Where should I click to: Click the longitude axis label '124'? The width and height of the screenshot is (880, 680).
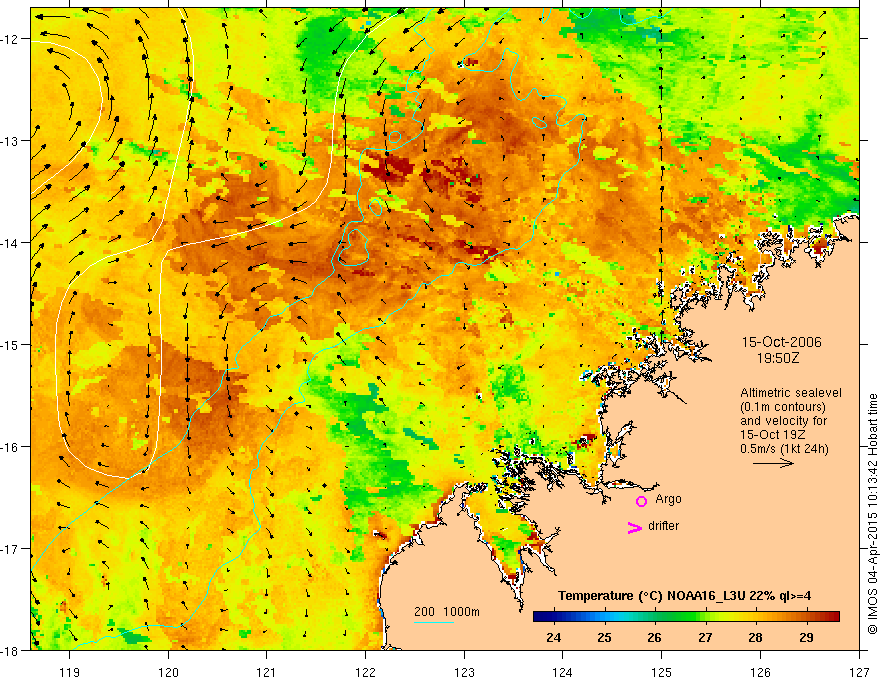pos(563,672)
